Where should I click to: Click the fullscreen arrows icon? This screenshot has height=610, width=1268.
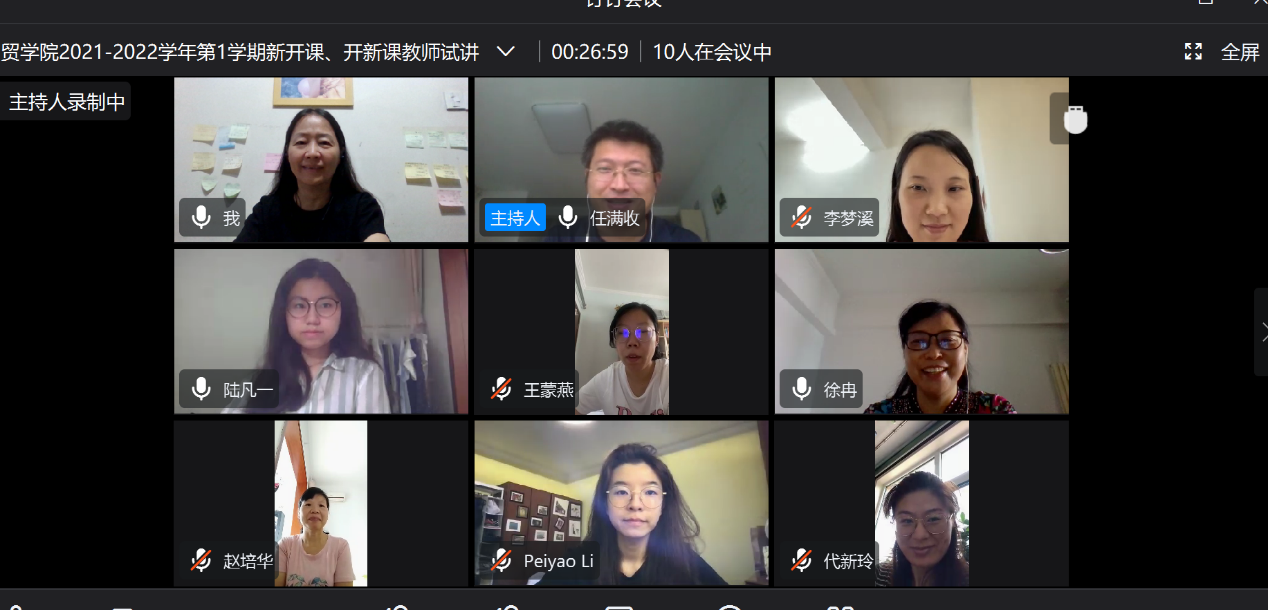pyautogui.click(x=1193, y=51)
